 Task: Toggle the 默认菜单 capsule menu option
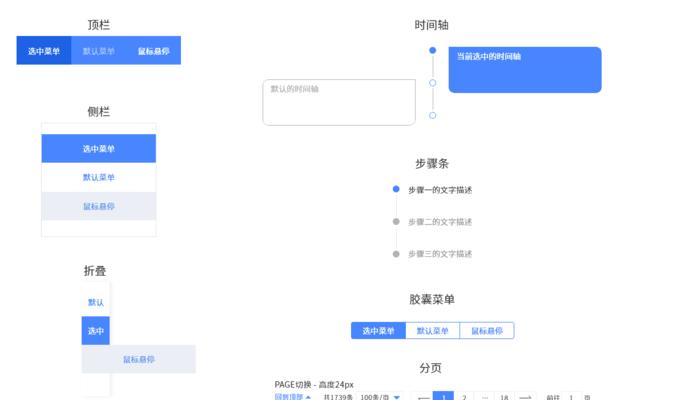pos(432,331)
